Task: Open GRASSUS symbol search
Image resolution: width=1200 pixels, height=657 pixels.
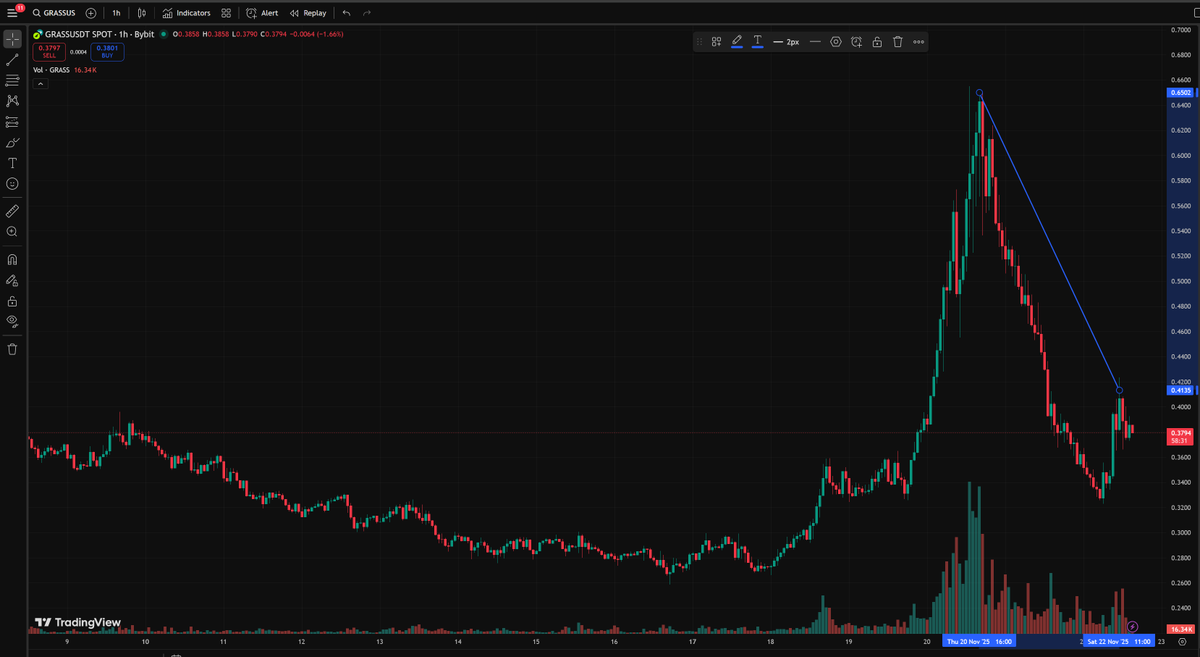Action: pyautogui.click(x=55, y=13)
